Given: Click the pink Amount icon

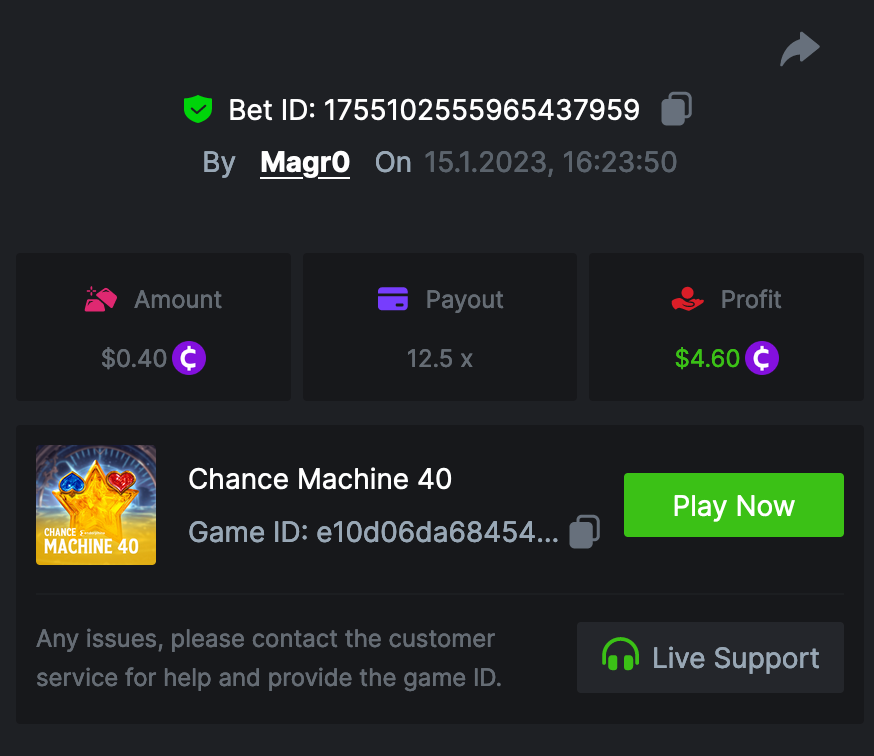Looking at the screenshot, I should tap(102, 299).
